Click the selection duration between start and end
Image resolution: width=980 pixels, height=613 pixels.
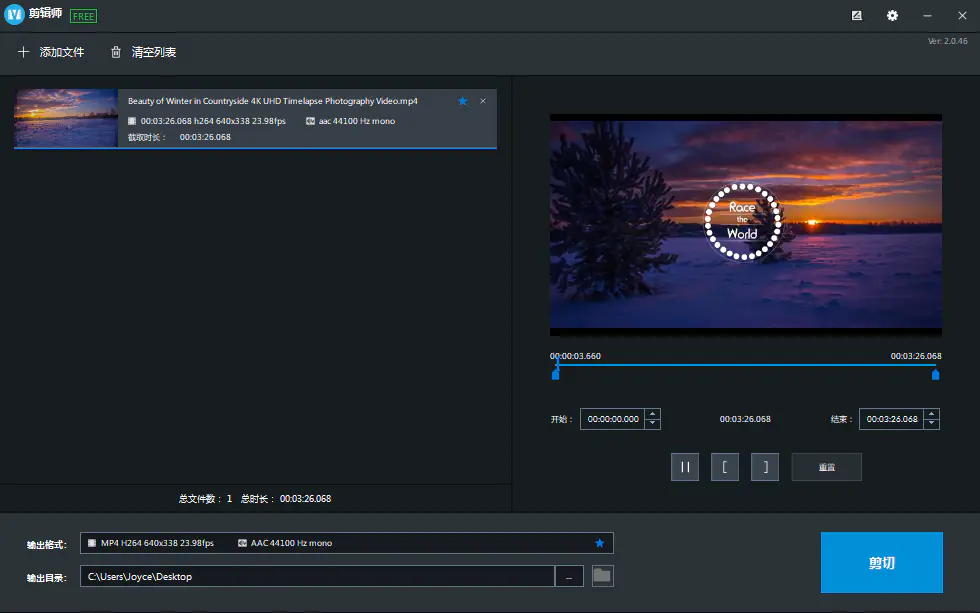(x=745, y=419)
